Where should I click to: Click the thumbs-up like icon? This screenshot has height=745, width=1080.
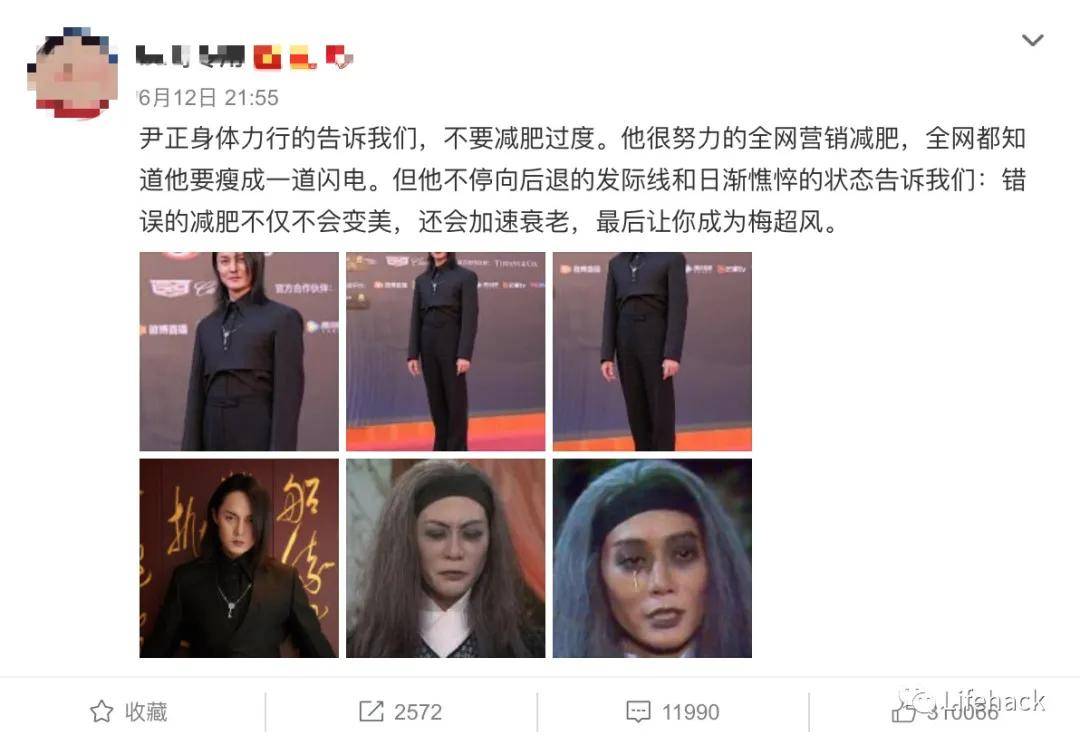pos(904,711)
